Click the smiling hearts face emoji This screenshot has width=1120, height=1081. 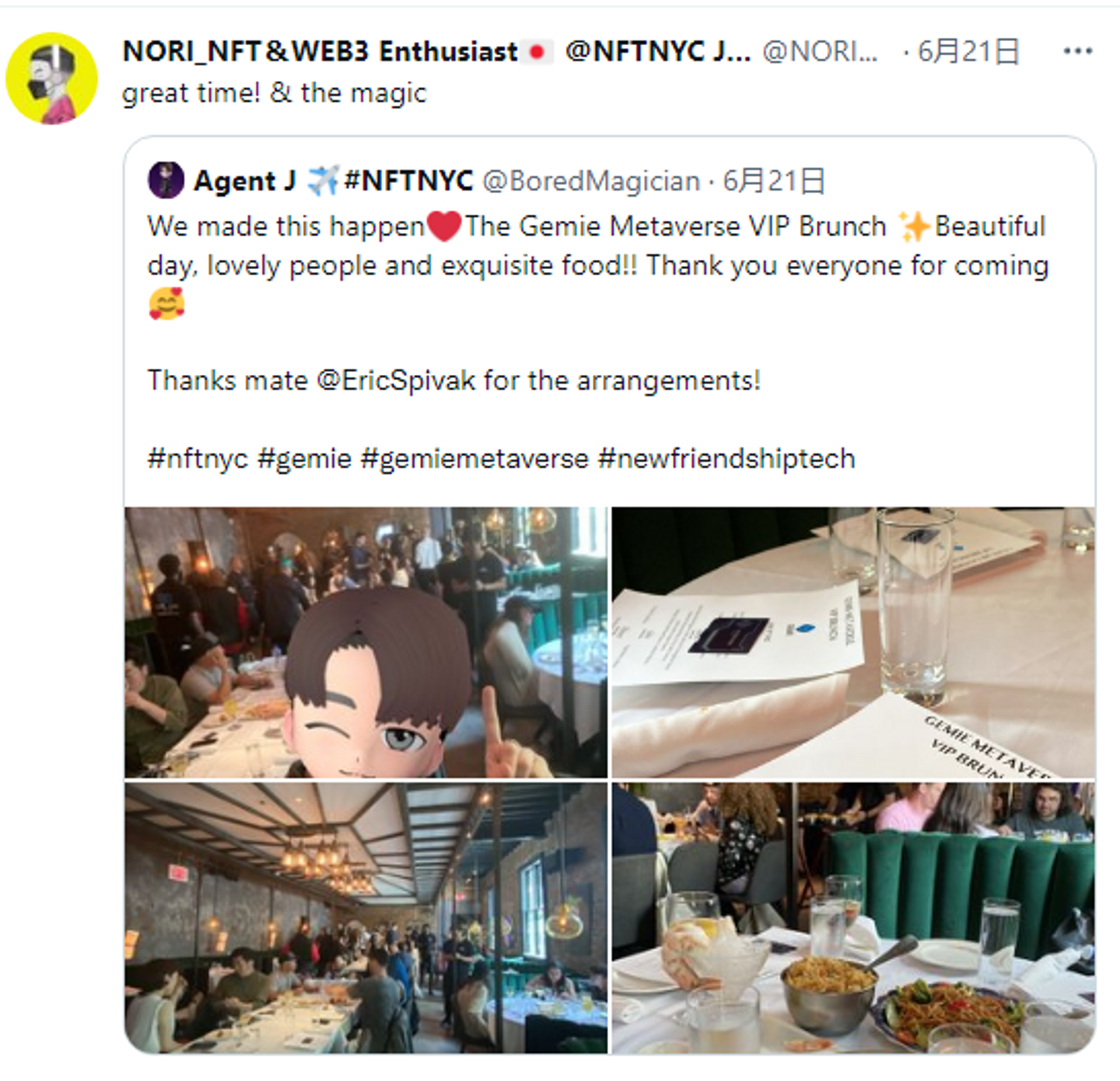point(166,304)
